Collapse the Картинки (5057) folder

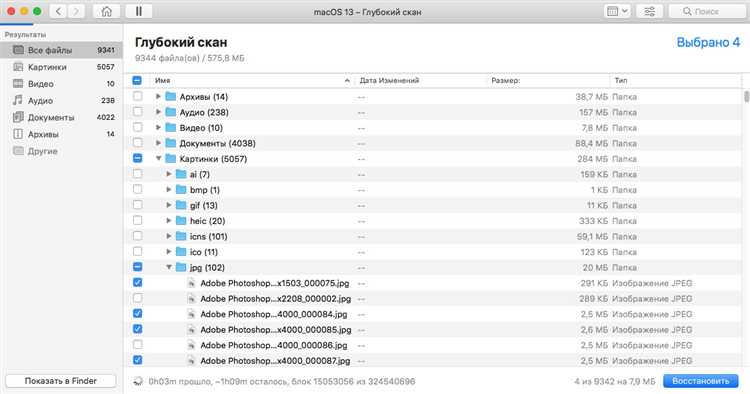point(158,159)
